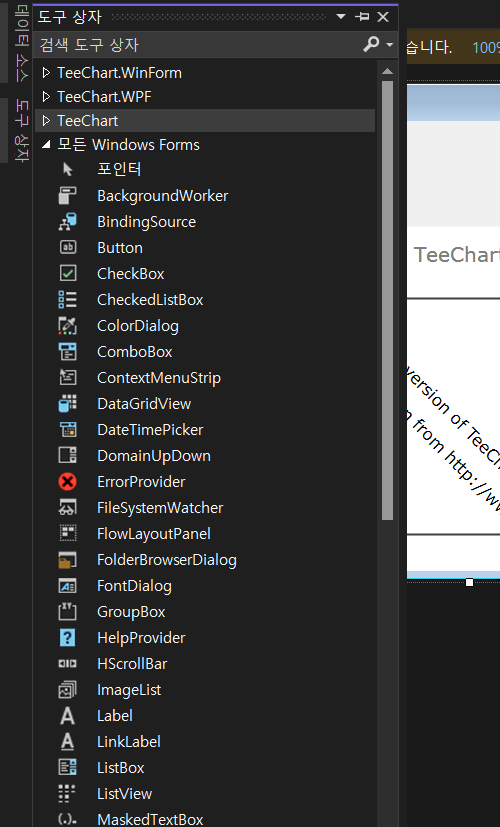Expand the TeeChart.WPF group
The height and width of the screenshot is (827, 500).
tap(46, 97)
